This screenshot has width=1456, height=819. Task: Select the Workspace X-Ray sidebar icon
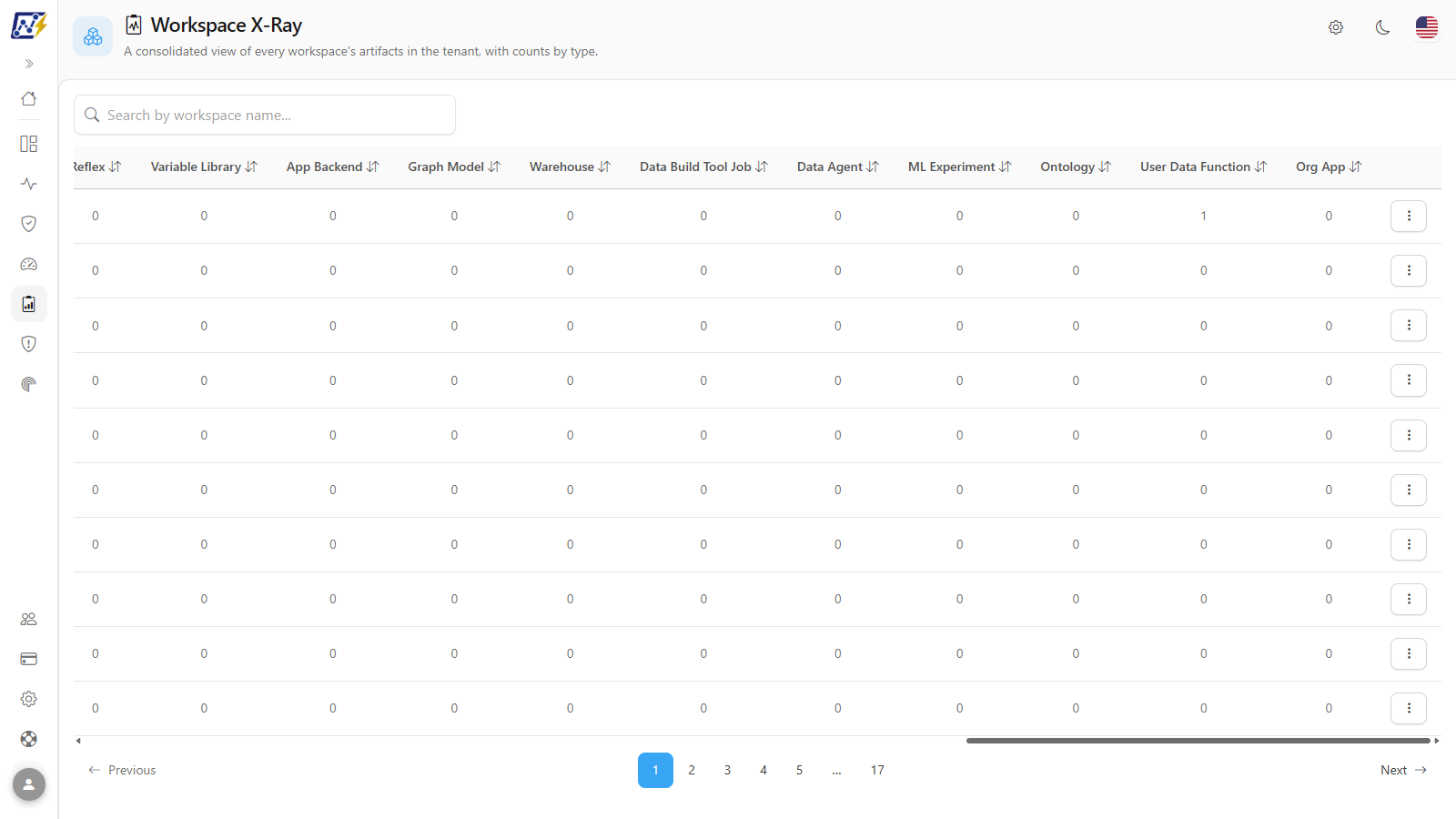(29, 304)
